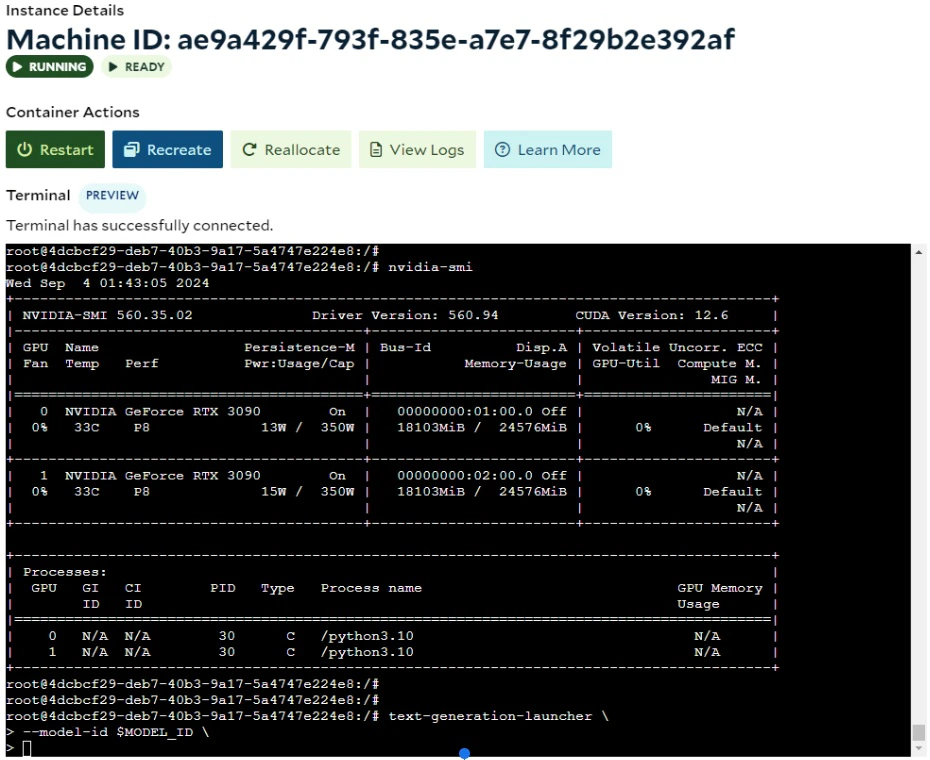Screen dimensions: 930x760
Task: Click the 'Container Actions' heading
Action: tap(72, 112)
